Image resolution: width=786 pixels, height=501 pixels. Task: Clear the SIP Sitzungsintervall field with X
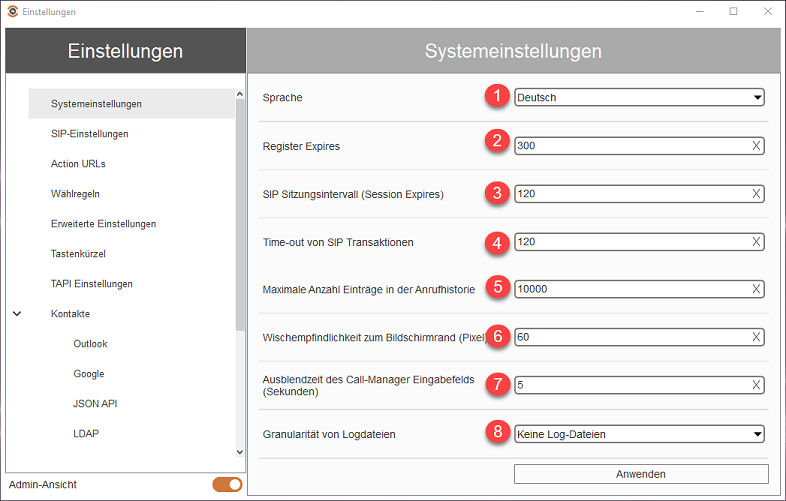[756, 194]
